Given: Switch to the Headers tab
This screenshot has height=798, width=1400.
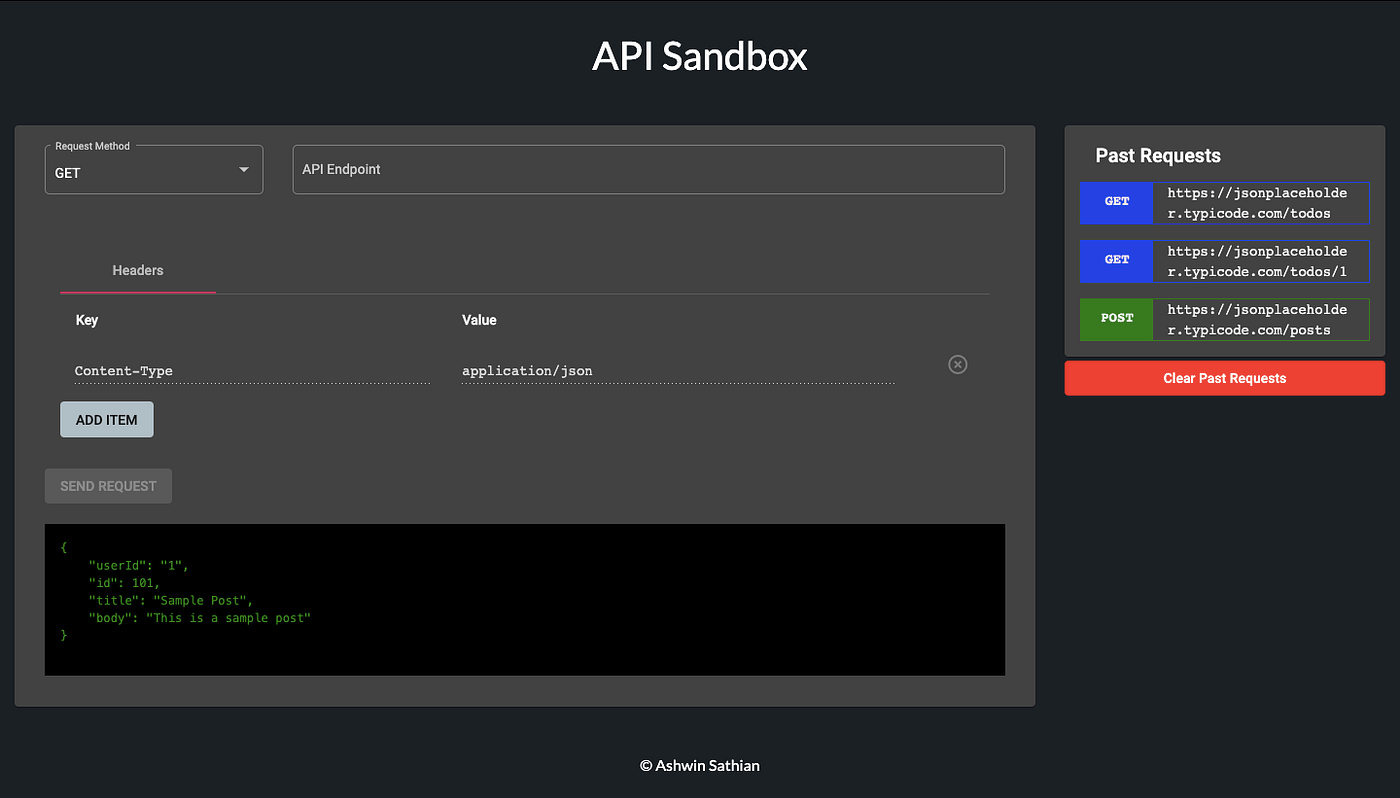Looking at the screenshot, I should [x=137, y=270].
